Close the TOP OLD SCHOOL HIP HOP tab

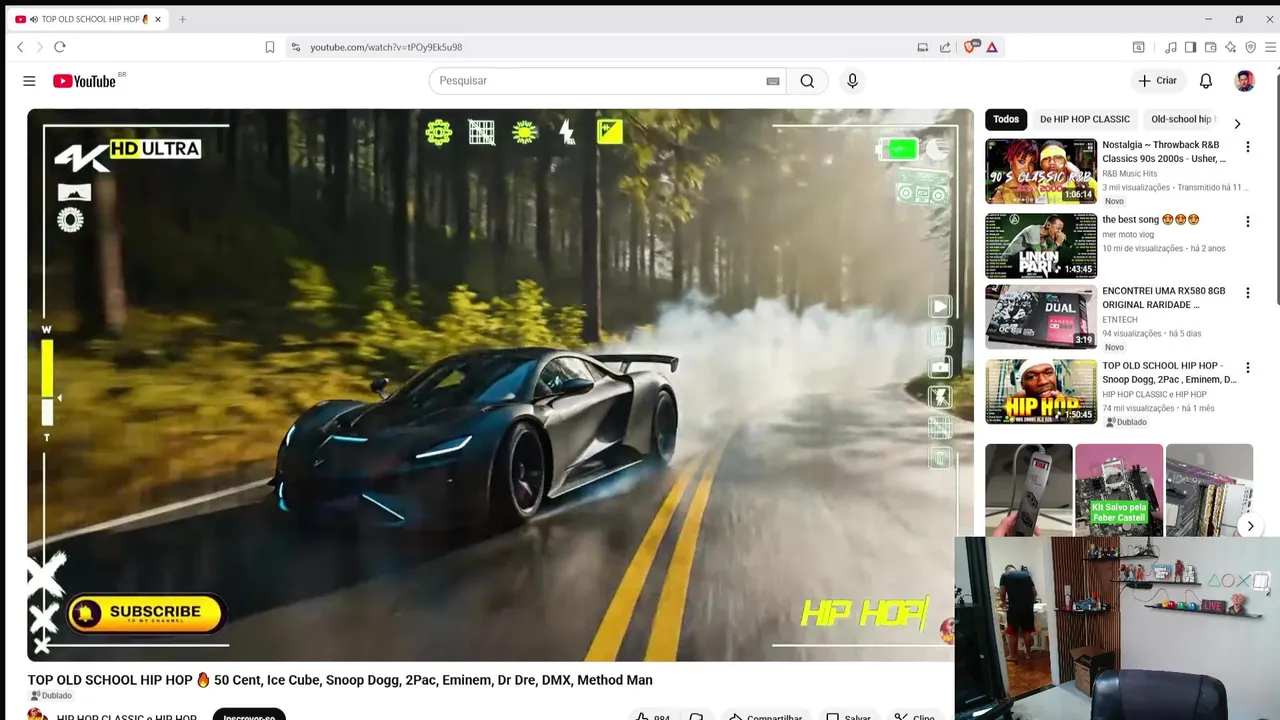tap(157, 19)
